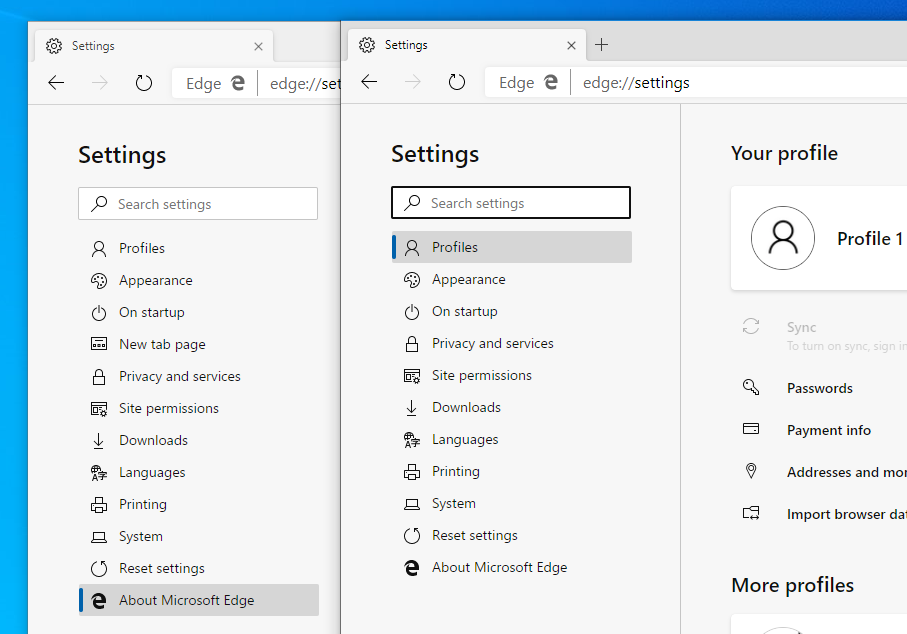Open About Microsoft Edge in right window sidebar
This screenshot has height=634, width=907.
pyautogui.click(x=511, y=567)
